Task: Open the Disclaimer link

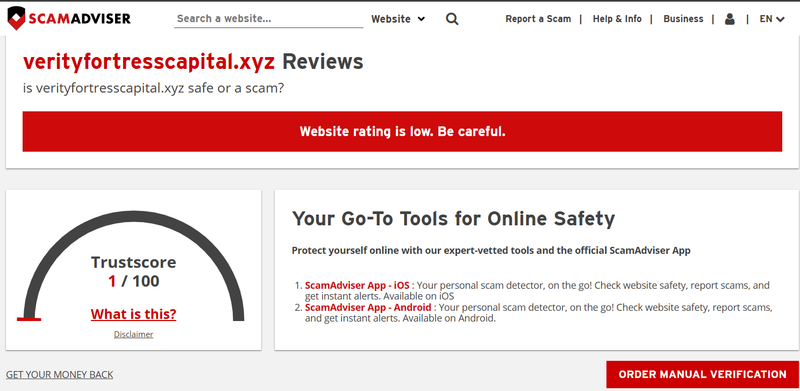Action: point(133,334)
